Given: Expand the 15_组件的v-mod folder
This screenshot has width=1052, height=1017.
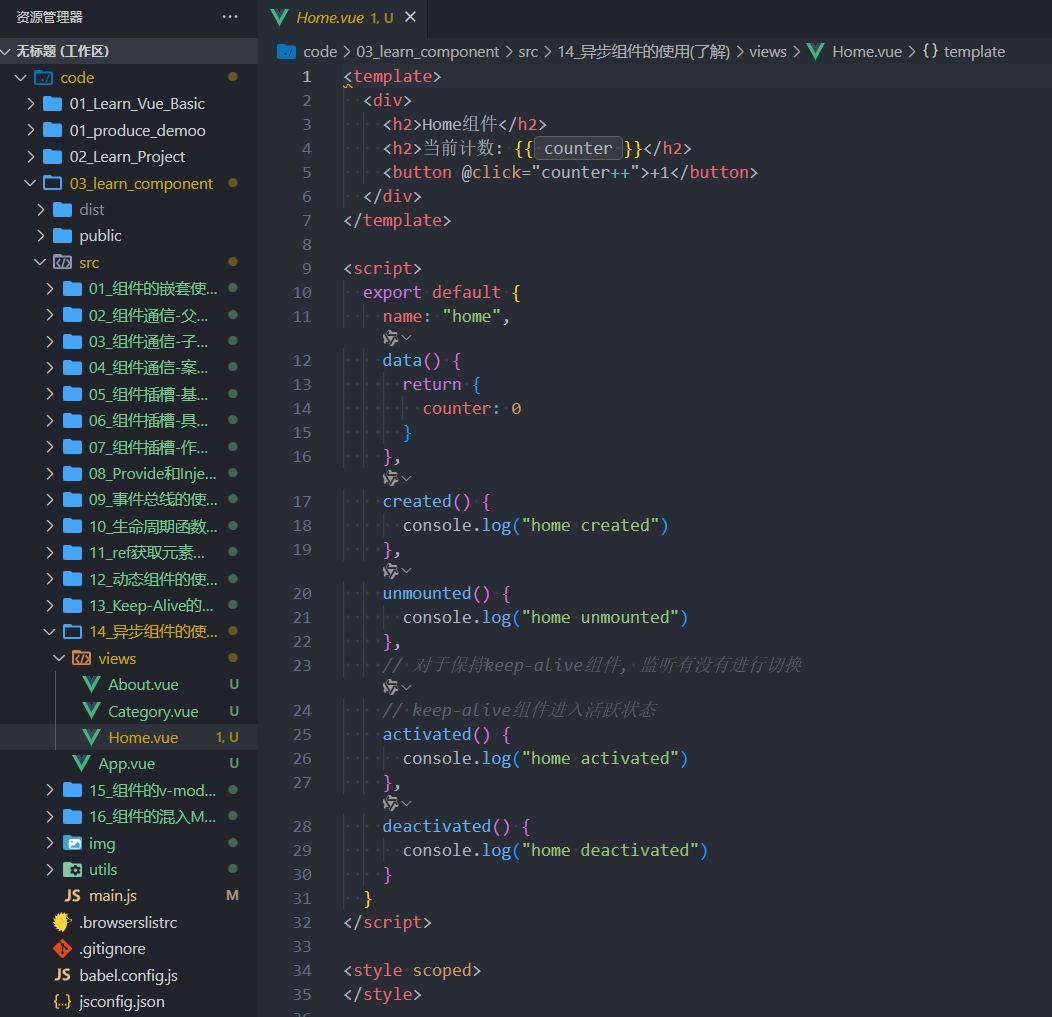Looking at the screenshot, I should (50, 790).
